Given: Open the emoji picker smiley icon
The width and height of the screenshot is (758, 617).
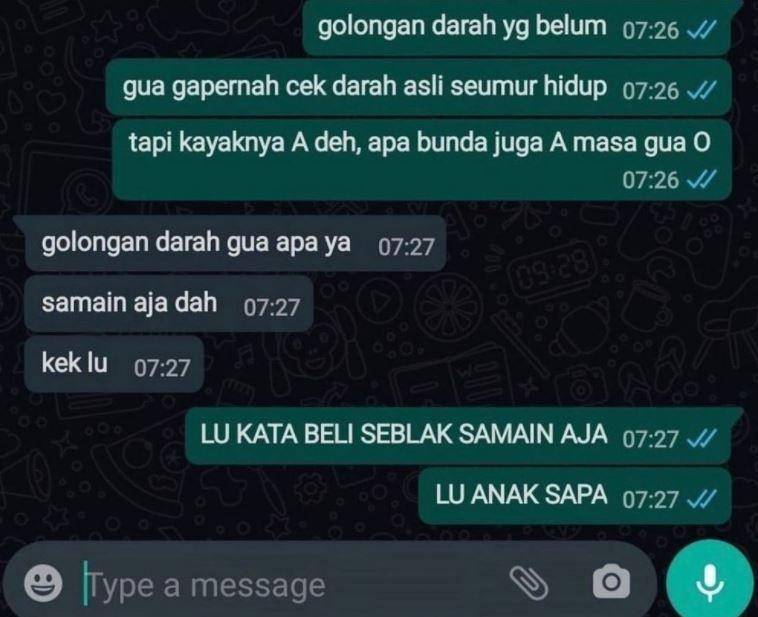Looking at the screenshot, I should pyautogui.click(x=44, y=584).
